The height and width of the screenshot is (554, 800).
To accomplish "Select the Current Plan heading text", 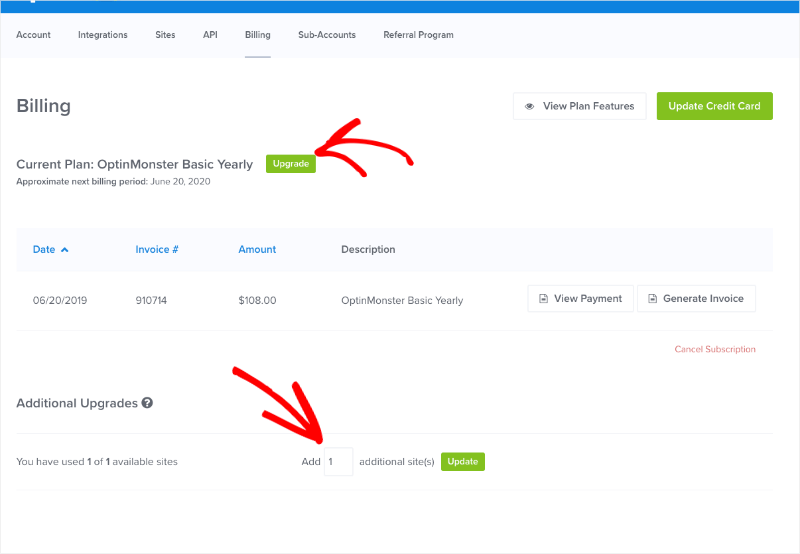I will pyautogui.click(x=135, y=164).
